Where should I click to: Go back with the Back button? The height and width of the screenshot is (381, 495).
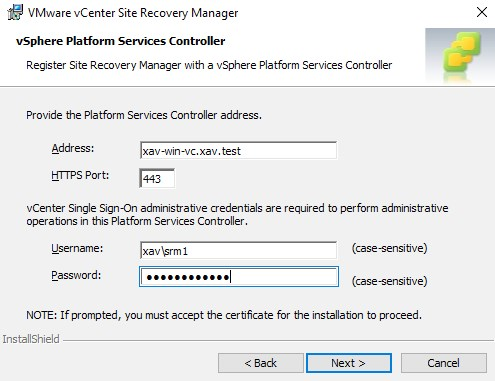point(261,363)
